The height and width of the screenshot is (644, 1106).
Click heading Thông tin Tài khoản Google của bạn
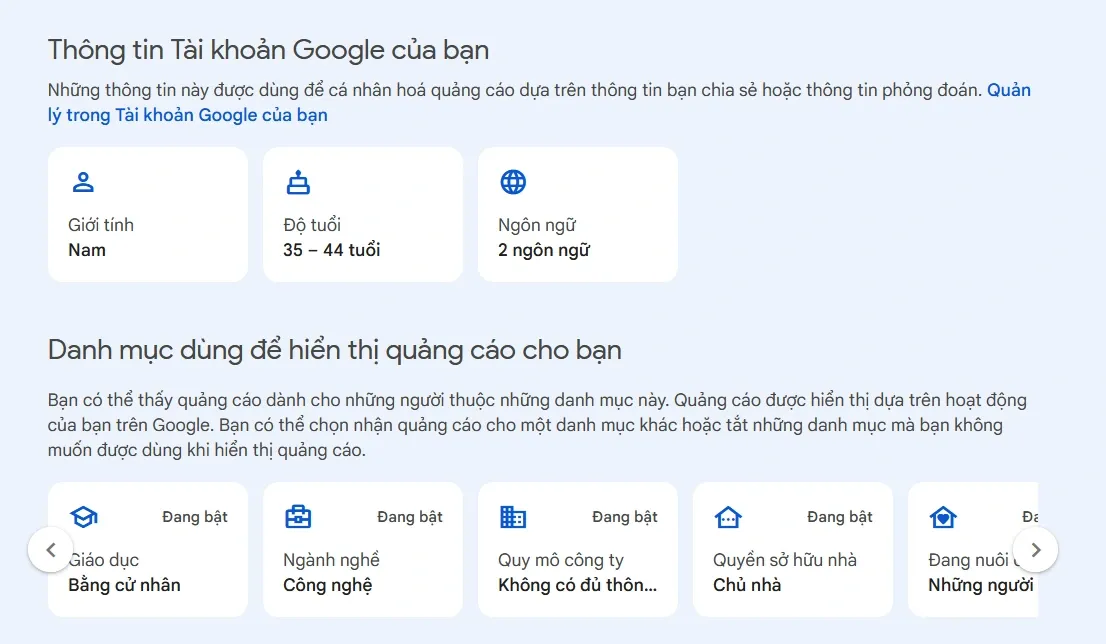[x=268, y=50]
